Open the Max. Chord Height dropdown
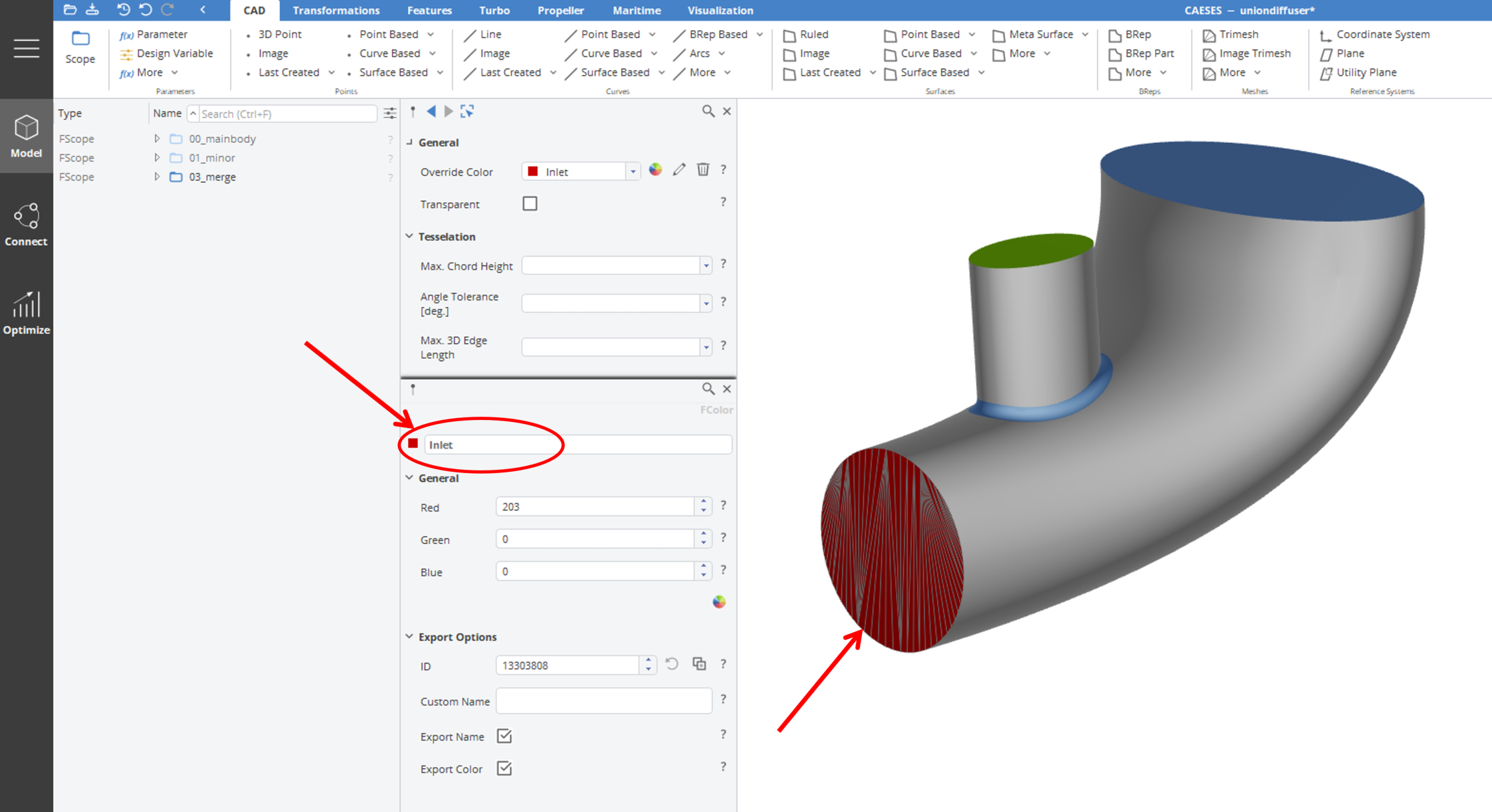The height and width of the screenshot is (812, 1492). [706, 266]
